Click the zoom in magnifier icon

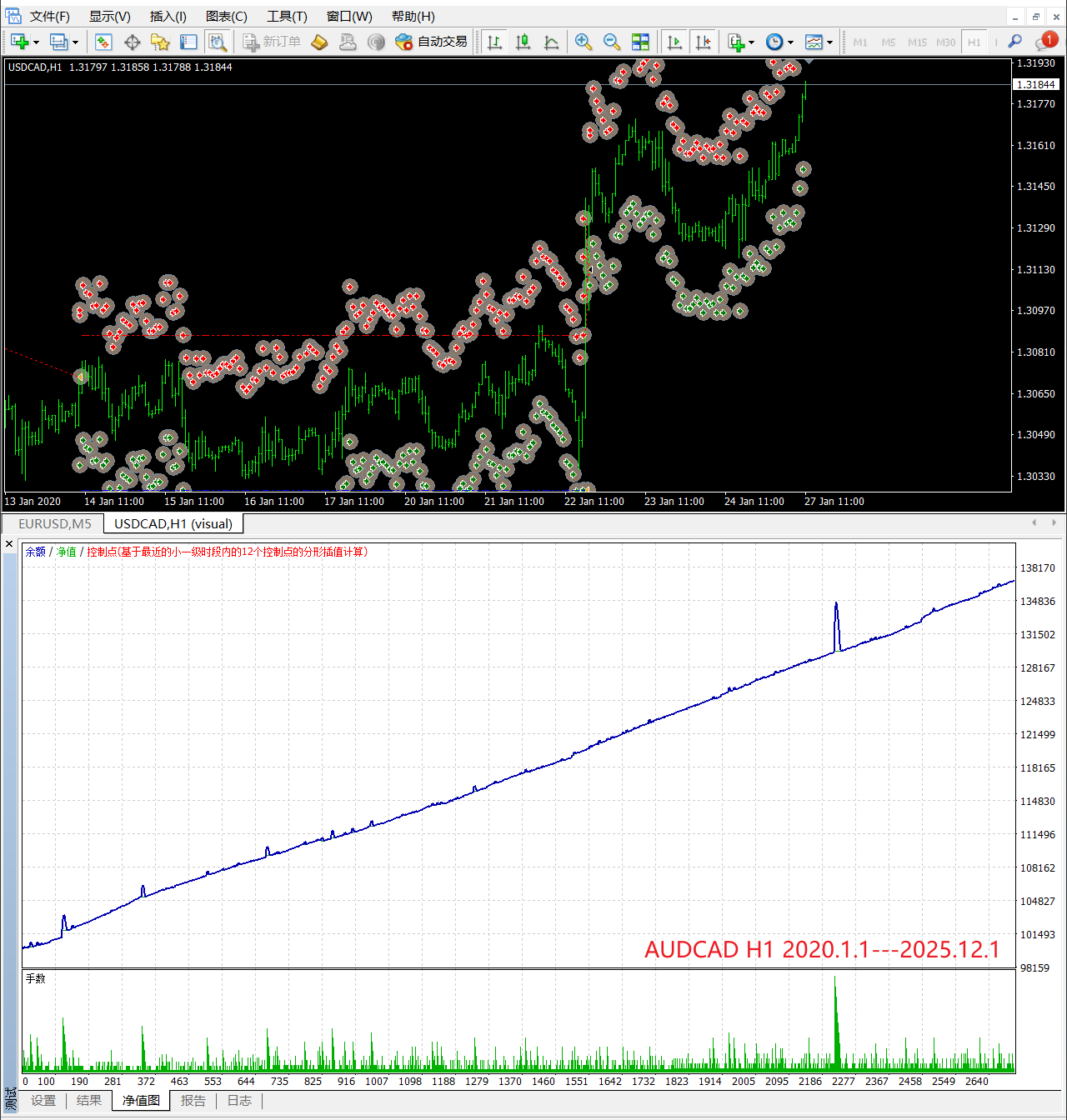tap(584, 42)
